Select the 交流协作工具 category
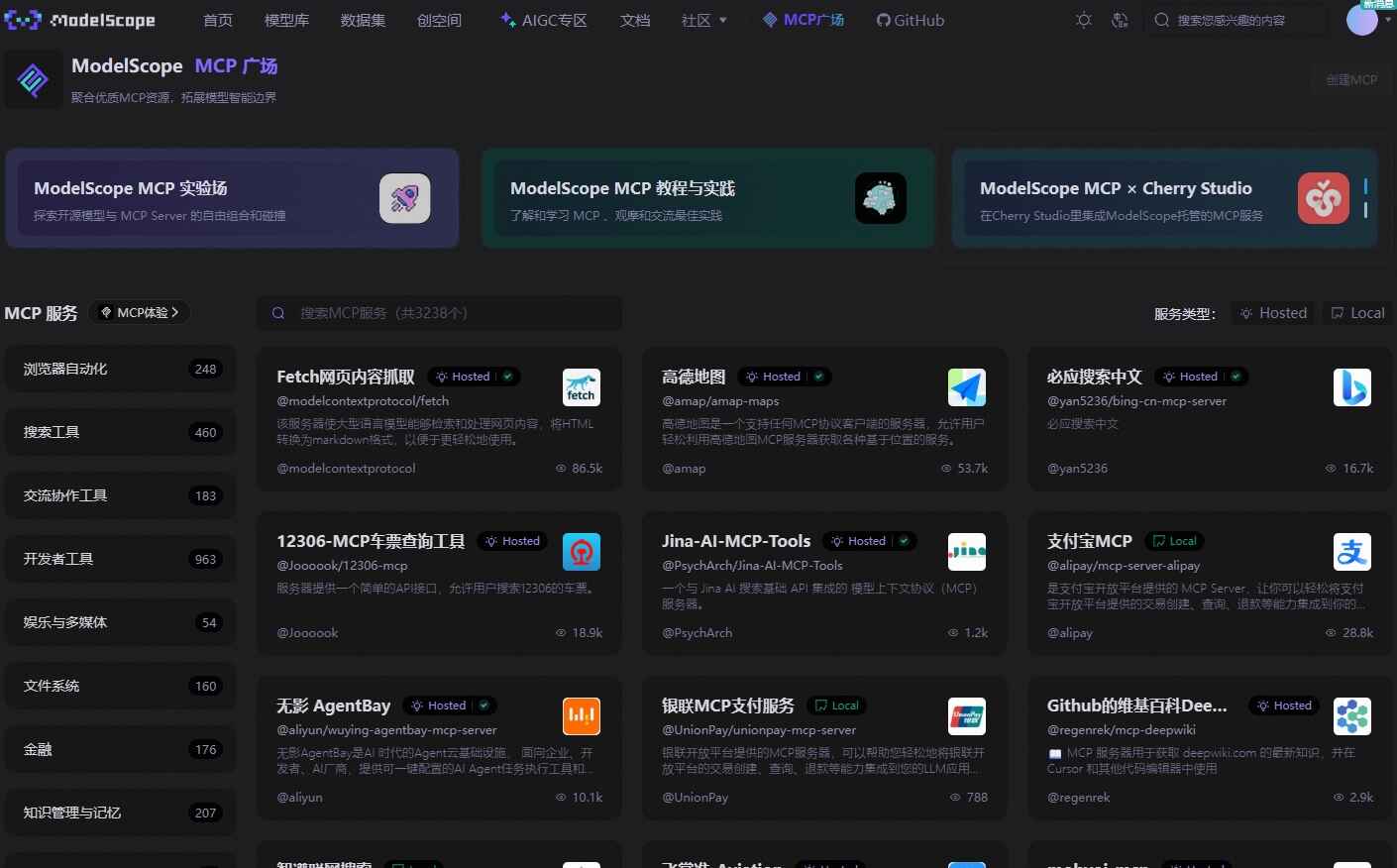 point(121,495)
